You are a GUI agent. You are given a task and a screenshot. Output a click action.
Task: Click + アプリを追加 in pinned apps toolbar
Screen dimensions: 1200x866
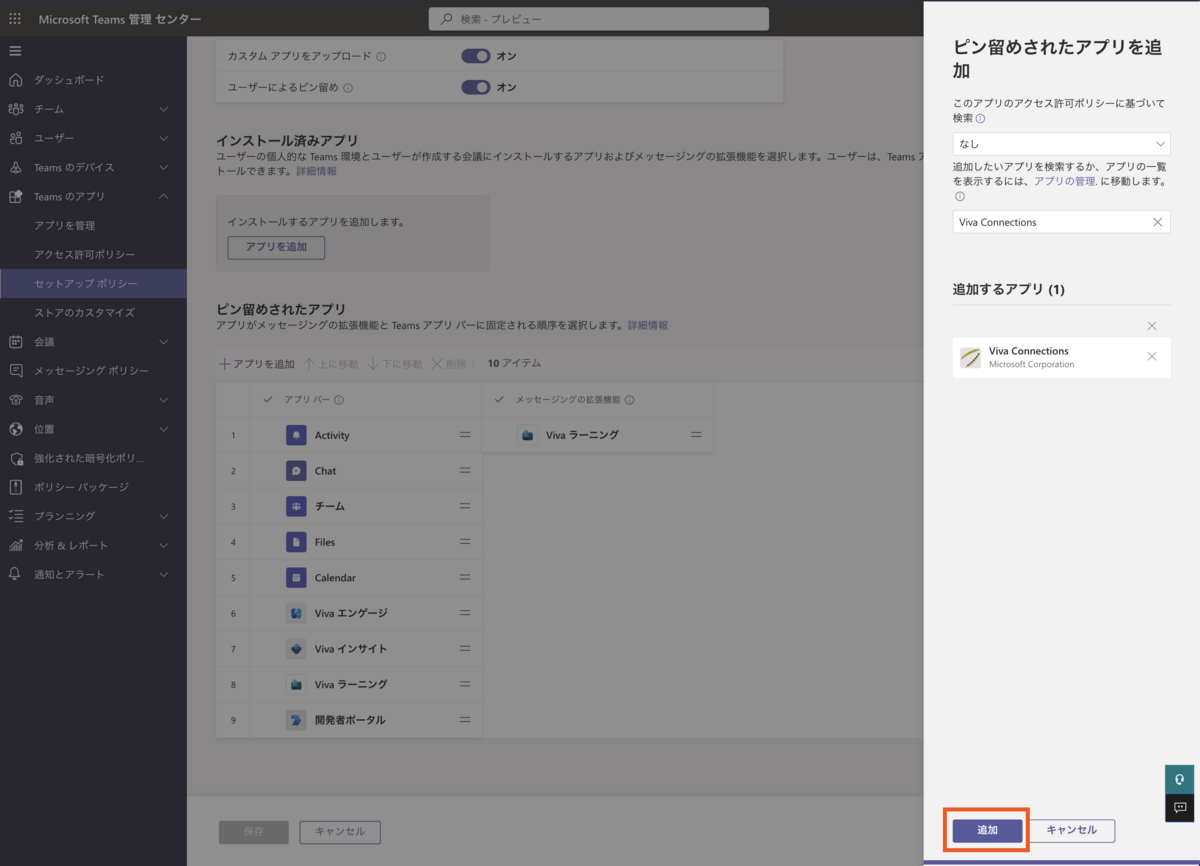pos(257,364)
